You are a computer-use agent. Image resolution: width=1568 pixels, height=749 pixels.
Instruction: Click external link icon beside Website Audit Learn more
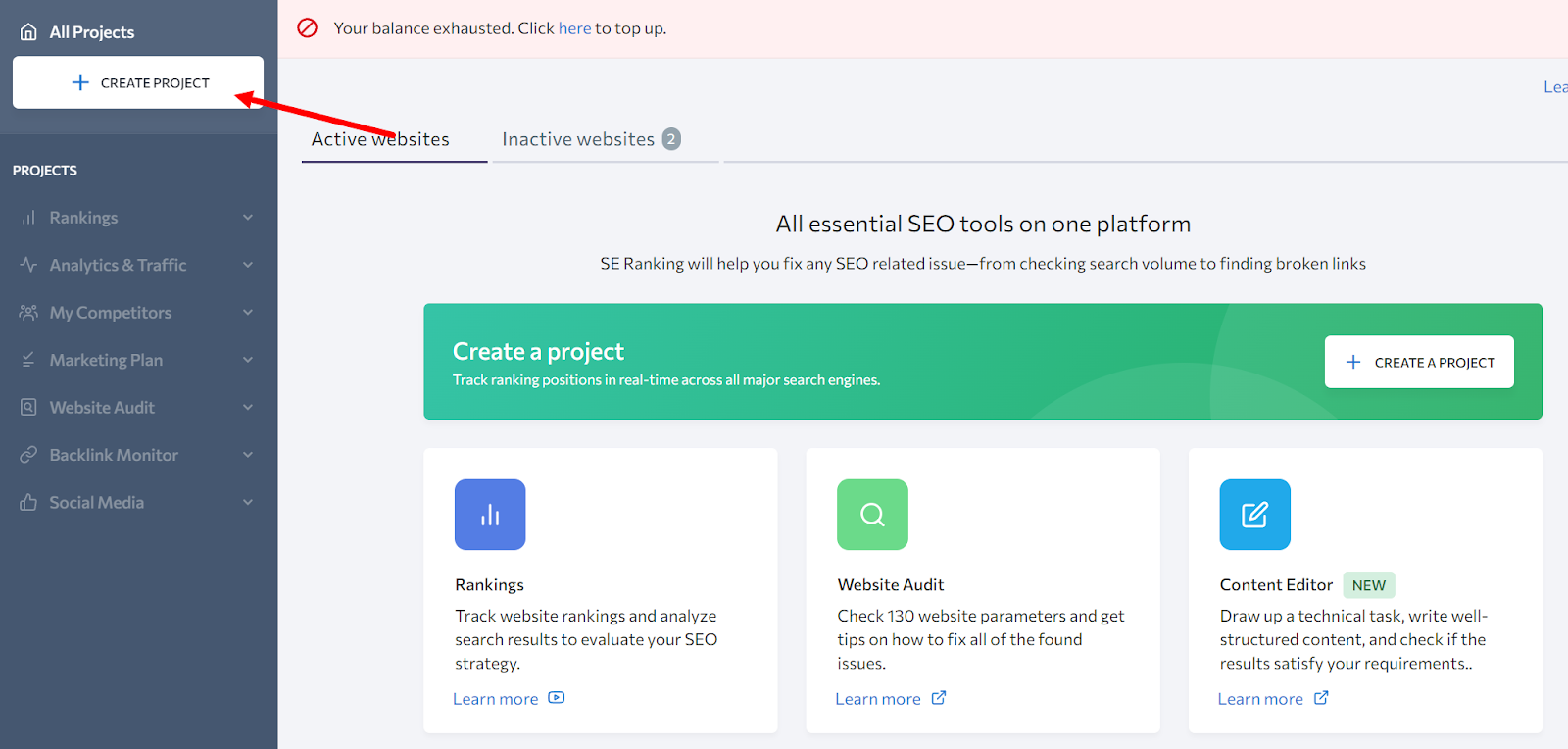coord(939,698)
